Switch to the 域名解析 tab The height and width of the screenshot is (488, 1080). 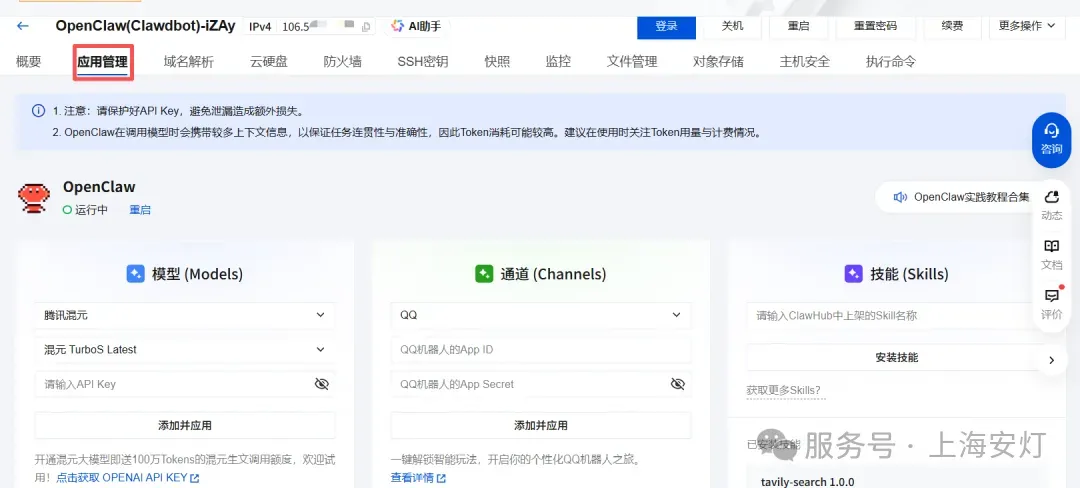click(x=189, y=61)
